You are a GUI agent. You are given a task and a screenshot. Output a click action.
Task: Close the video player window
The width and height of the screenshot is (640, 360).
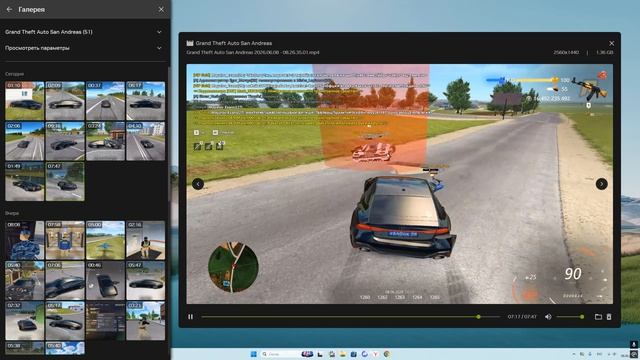point(611,43)
